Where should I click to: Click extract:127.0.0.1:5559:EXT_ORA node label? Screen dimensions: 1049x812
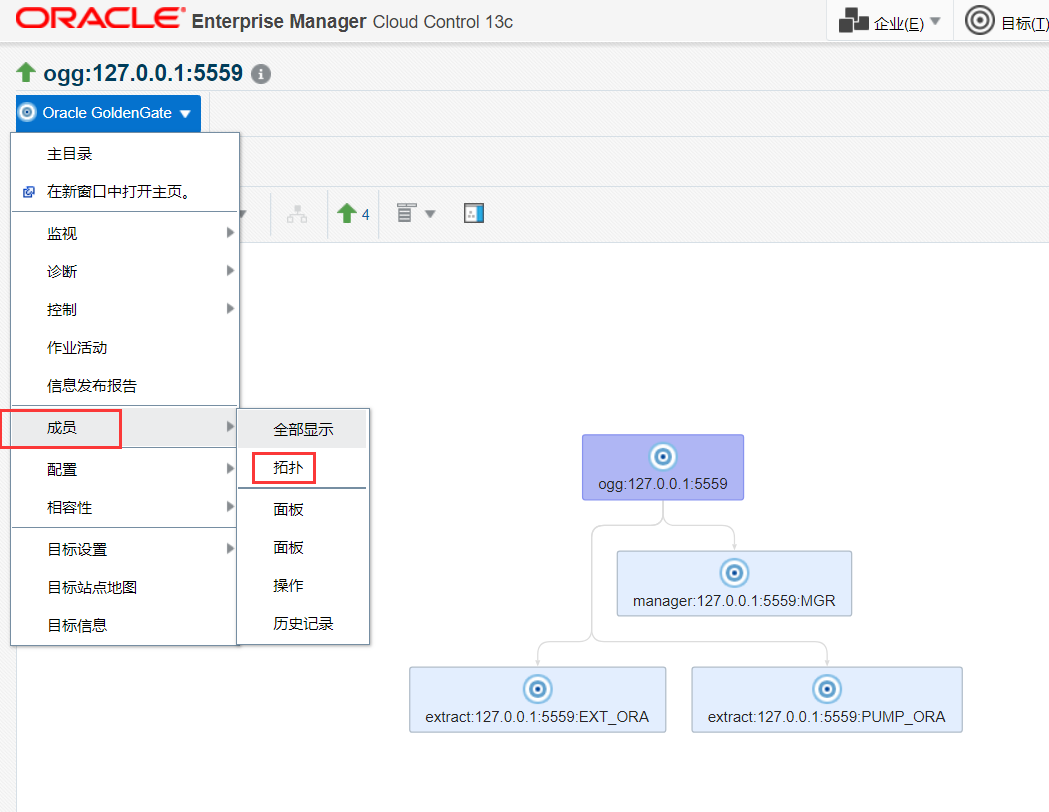[x=537, y=717]
